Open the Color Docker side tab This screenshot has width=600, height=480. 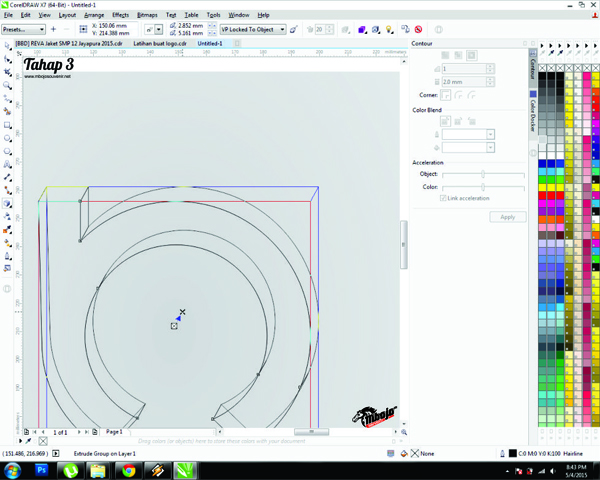coord(533,114)
